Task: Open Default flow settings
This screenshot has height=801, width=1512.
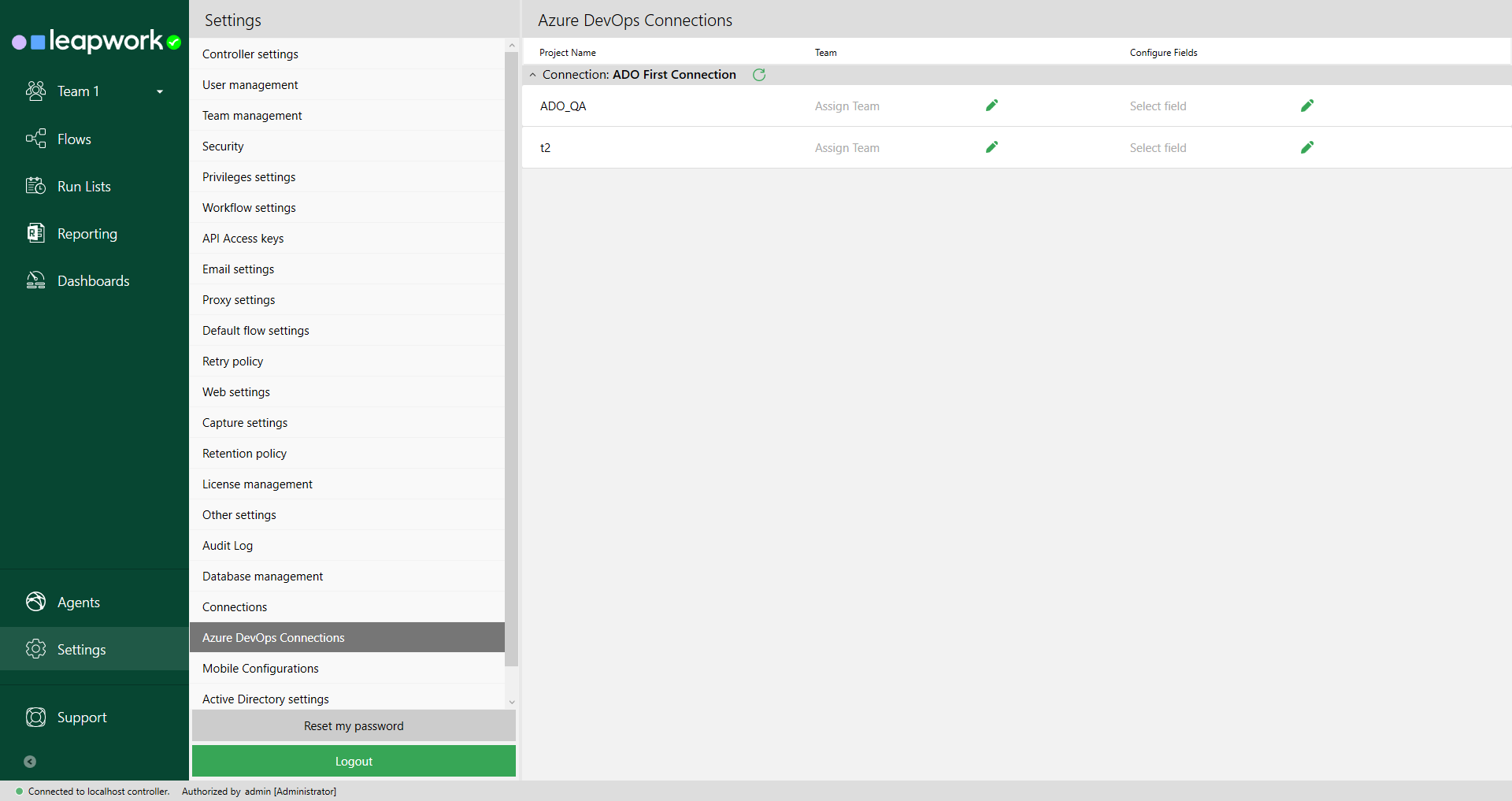Action: 347,331
